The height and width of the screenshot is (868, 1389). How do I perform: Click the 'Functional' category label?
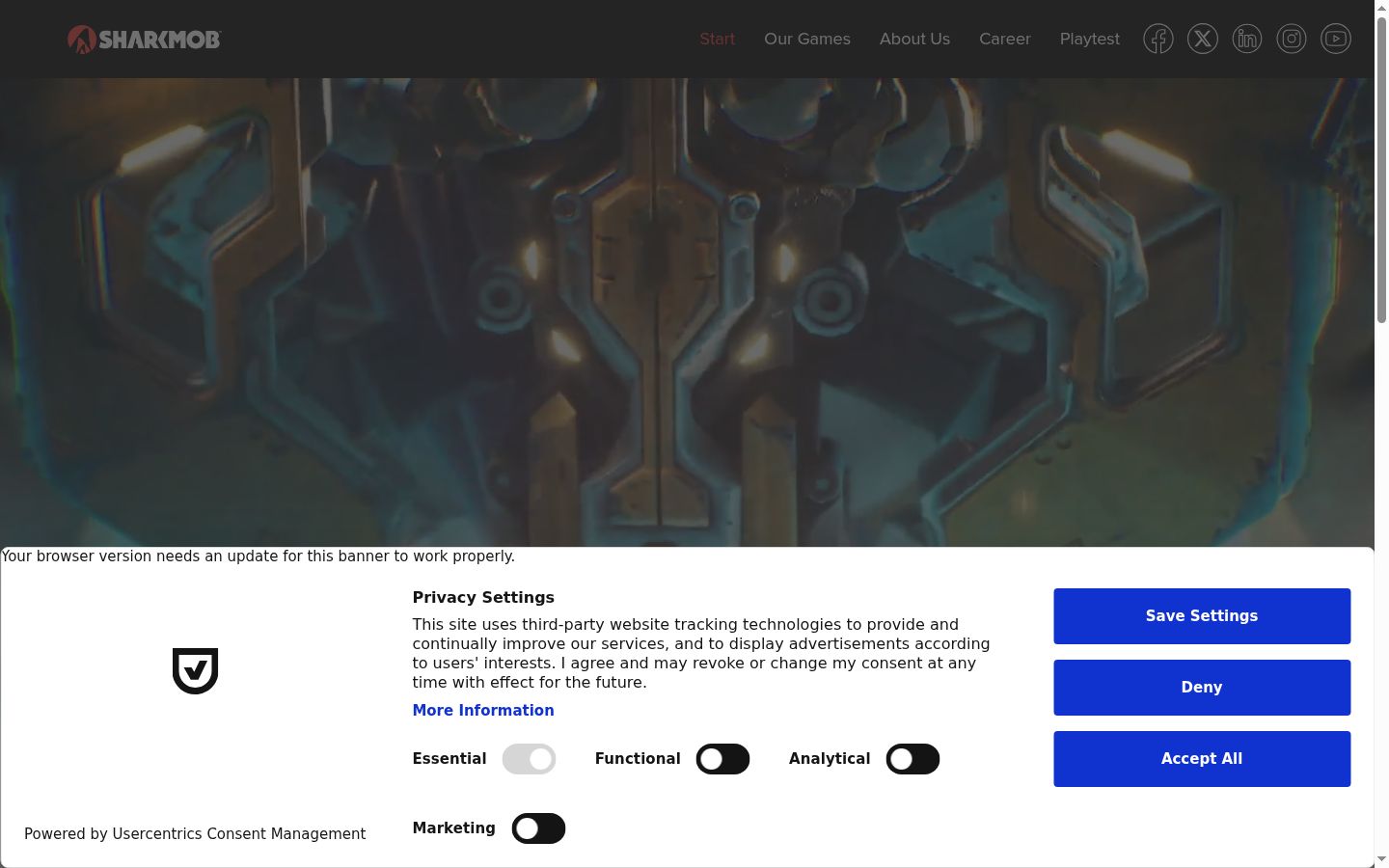pyautogui.click(x=638, y=759)
